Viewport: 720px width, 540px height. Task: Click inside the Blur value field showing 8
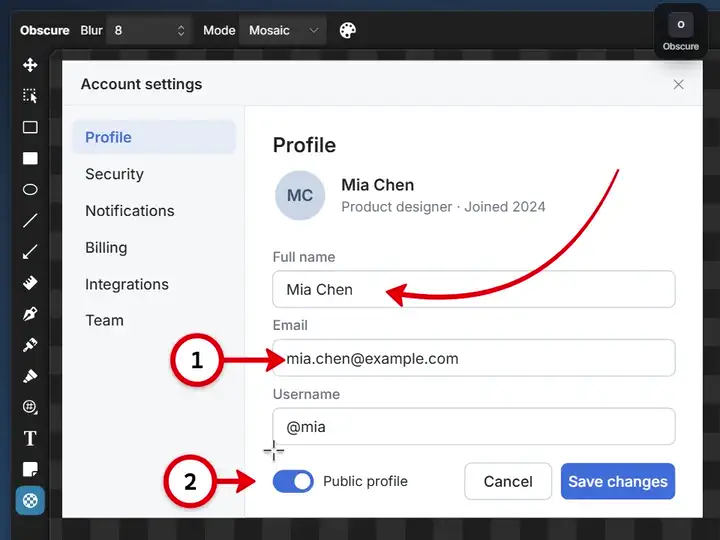point(148,30)
